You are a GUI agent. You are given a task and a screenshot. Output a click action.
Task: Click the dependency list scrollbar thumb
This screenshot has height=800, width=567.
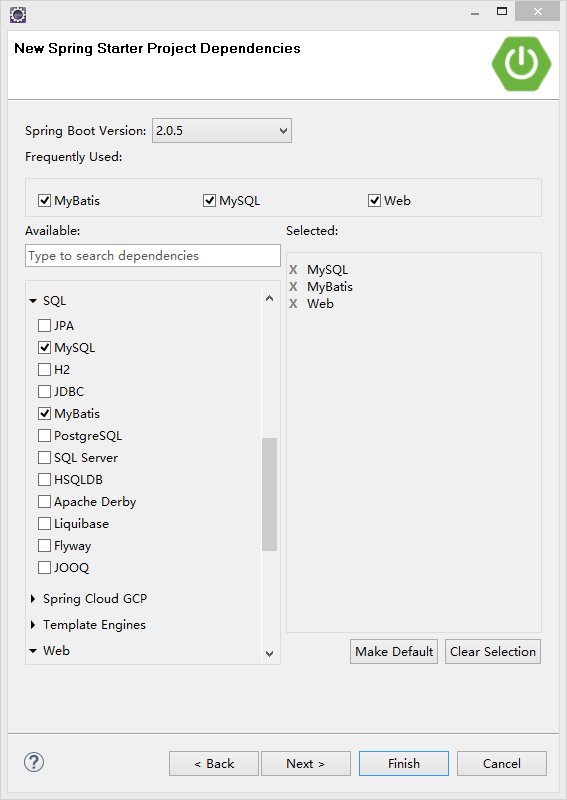coord(269,494)
